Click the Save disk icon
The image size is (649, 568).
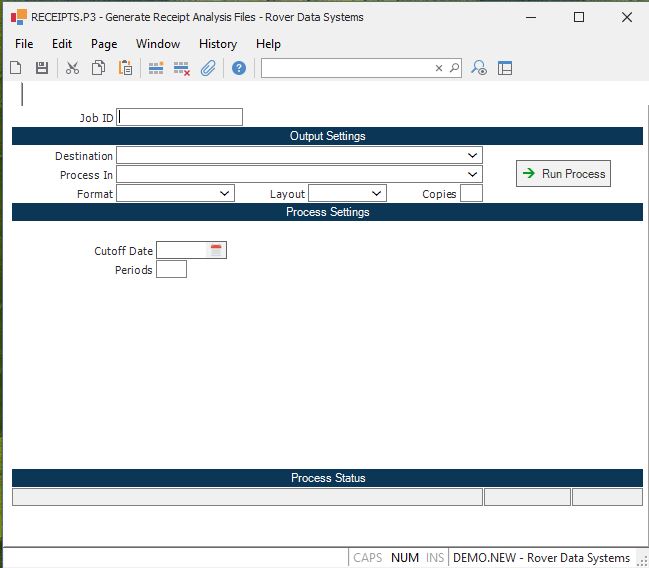pos(42,68)
